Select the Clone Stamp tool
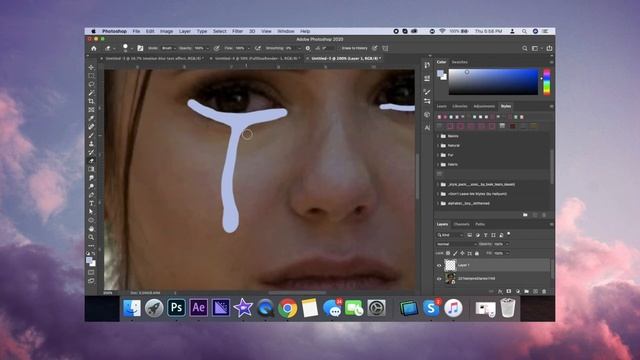This screenshot has width=640, height=360. click(x=91, y=144)
